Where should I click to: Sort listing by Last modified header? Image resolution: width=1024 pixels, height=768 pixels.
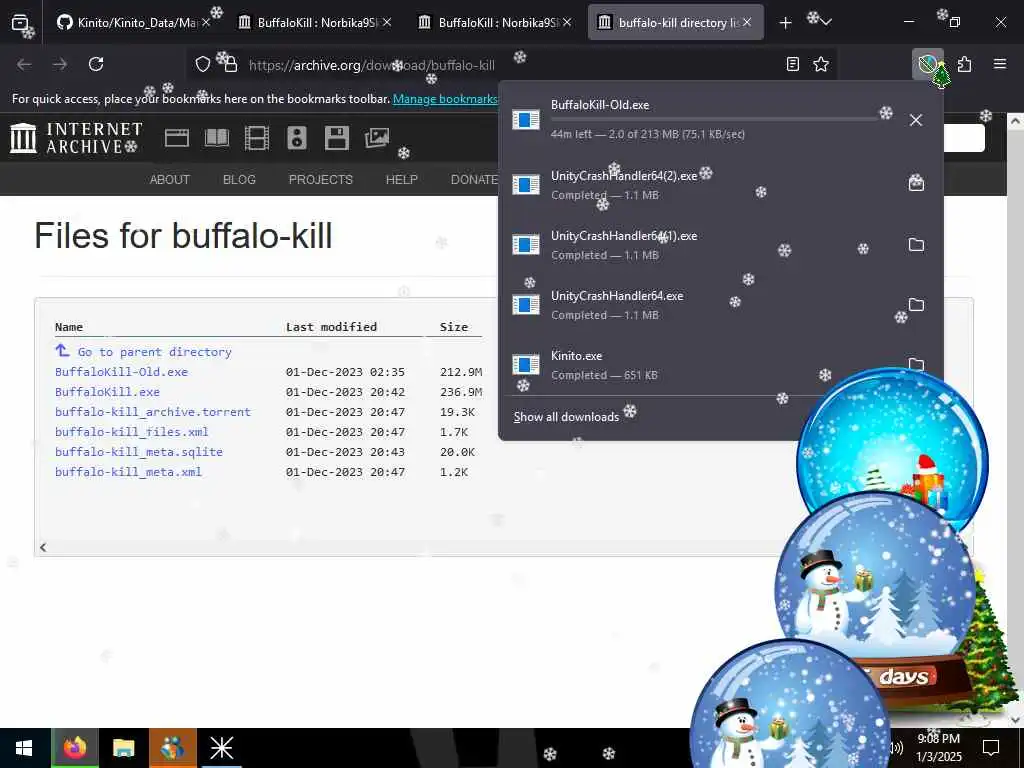point(331,327)
